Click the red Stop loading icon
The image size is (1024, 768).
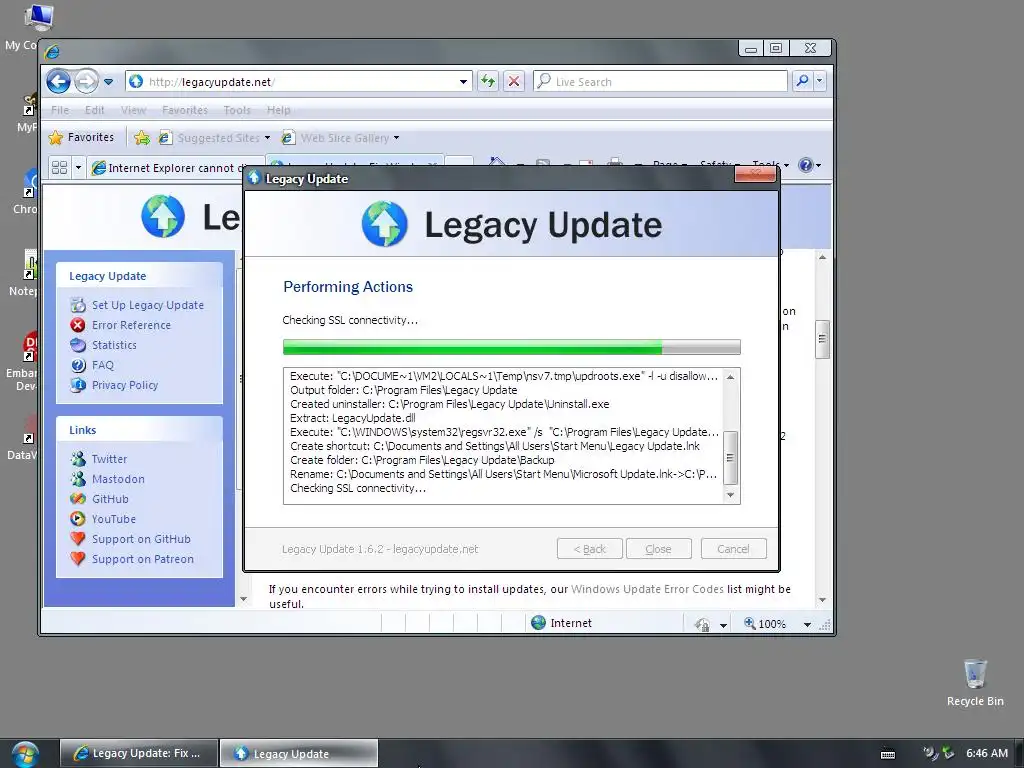click(514, 82)
